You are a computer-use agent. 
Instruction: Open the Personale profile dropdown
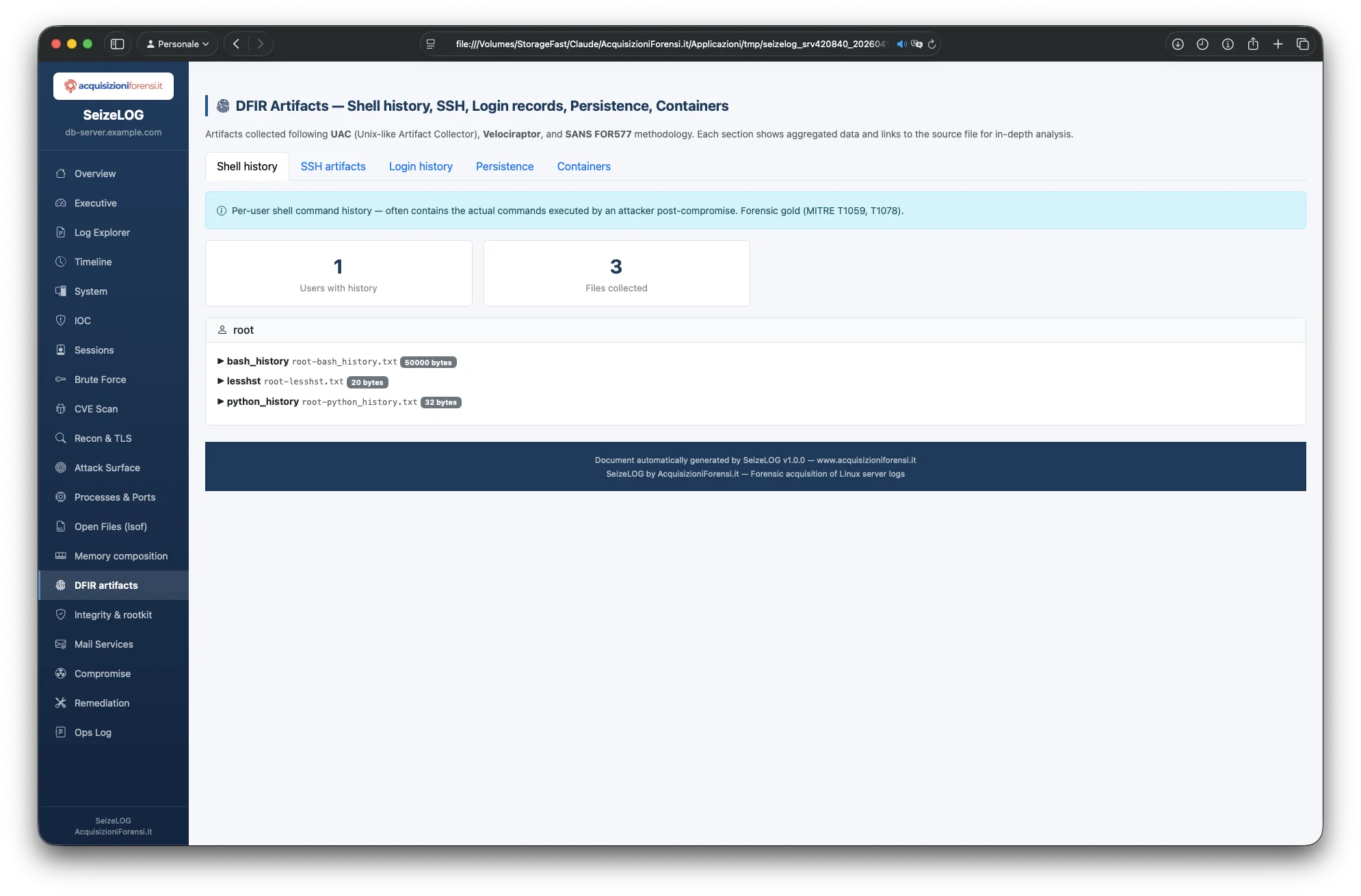pyautogui.click(x=176, y=44)
